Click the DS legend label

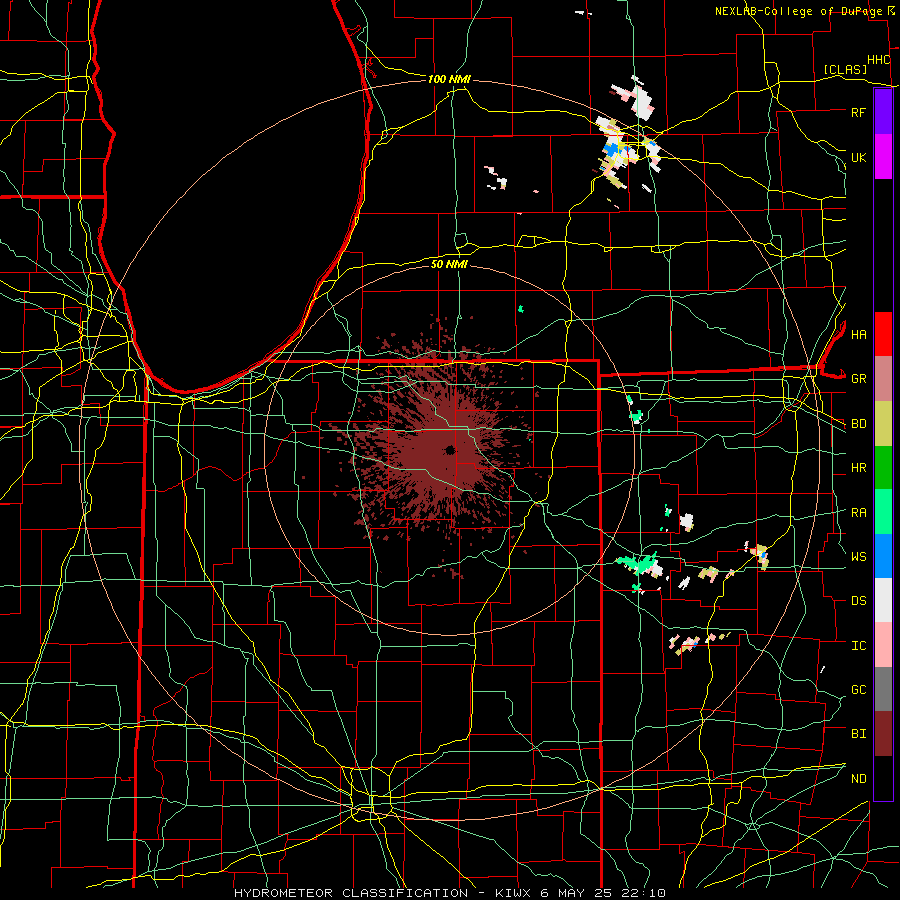[858, 601]
